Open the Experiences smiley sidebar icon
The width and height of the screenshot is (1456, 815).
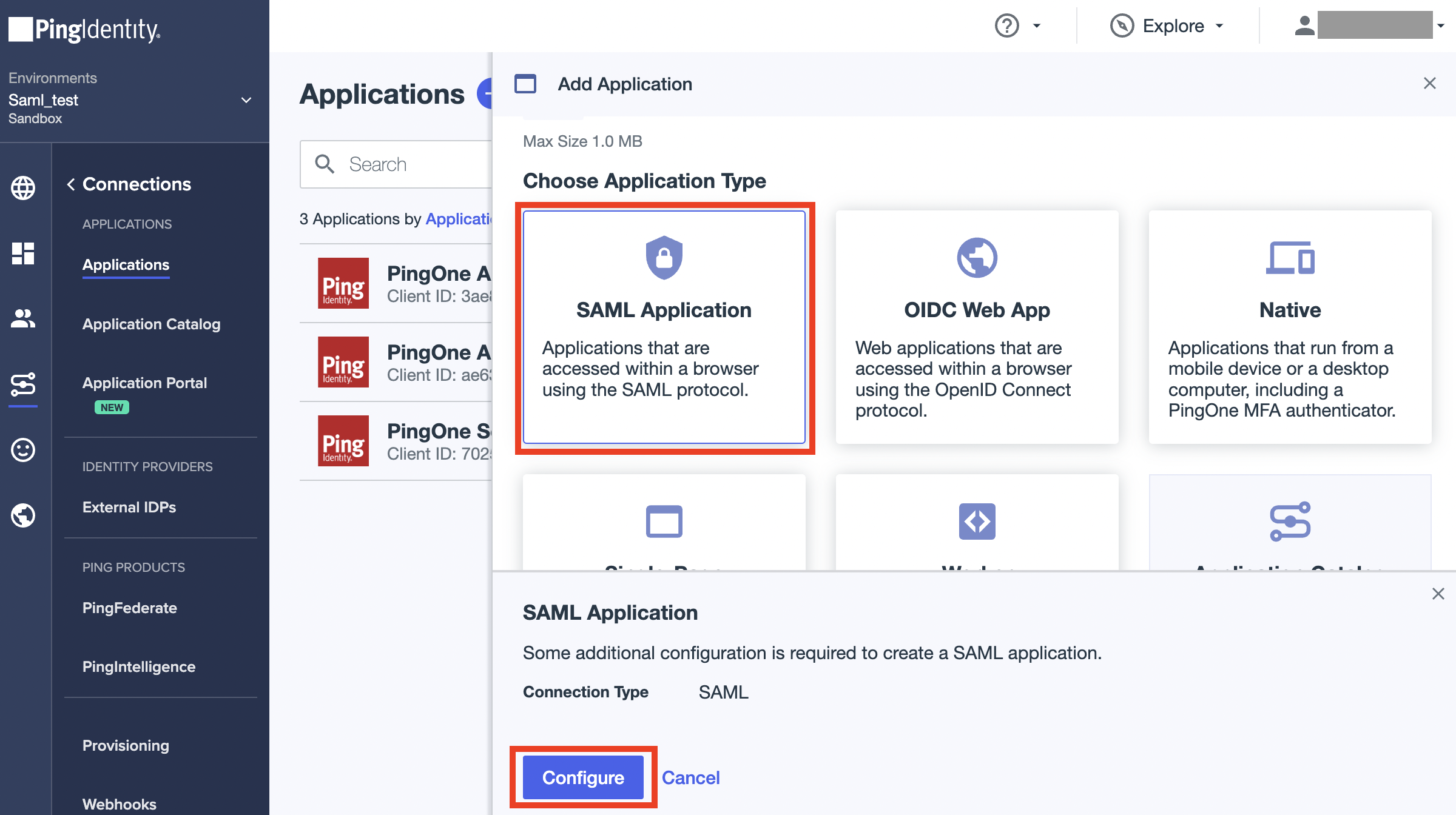[23, 450]
